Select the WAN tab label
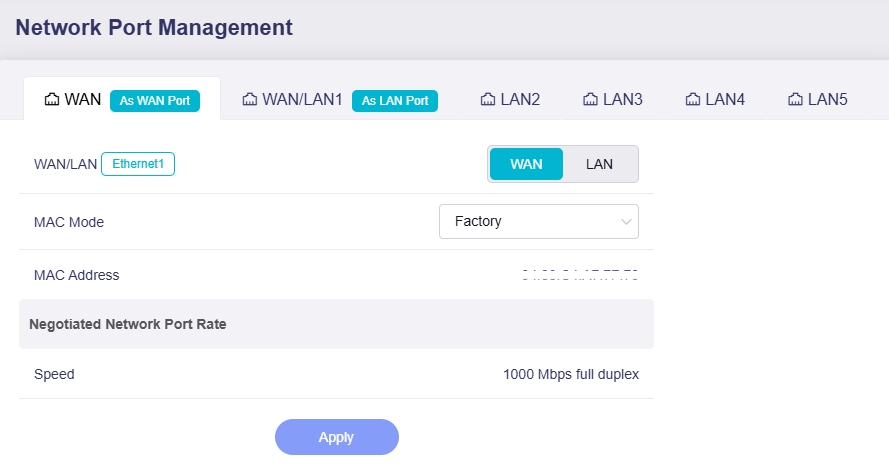Screen dimensions: 889x472 [83, 100]
